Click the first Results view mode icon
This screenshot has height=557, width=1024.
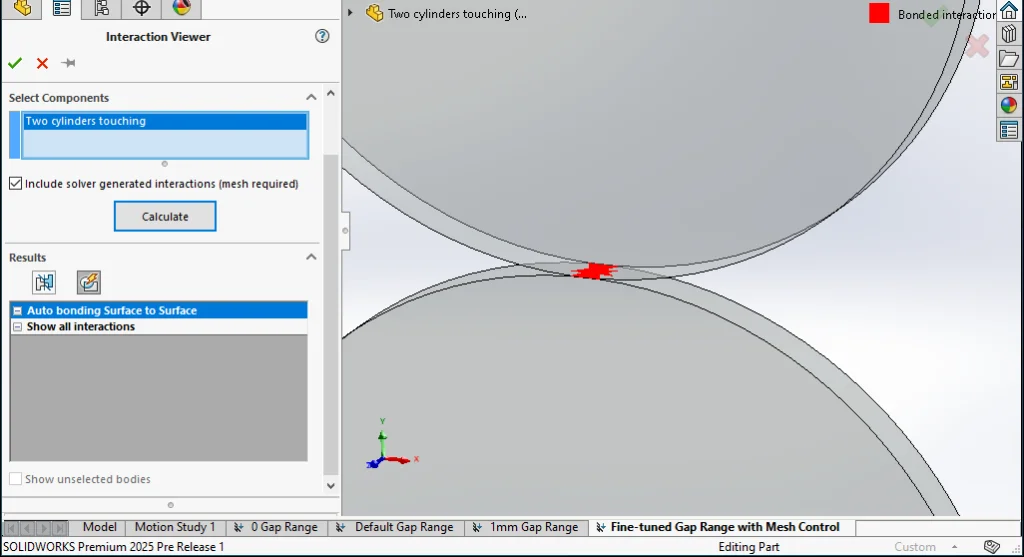coord(44,283)
